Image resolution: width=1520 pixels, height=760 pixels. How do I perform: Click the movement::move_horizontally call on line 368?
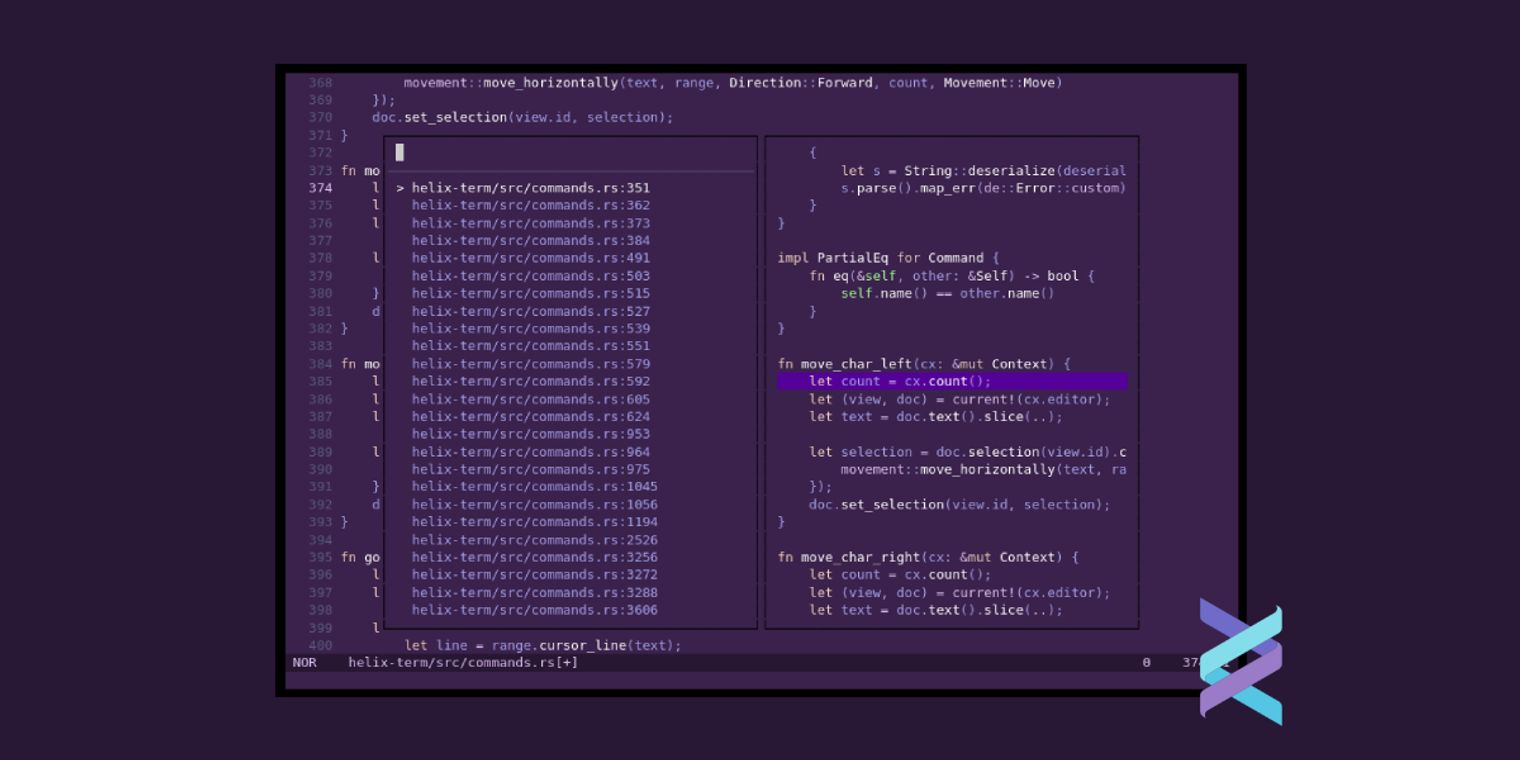click(x=733, y=82)
